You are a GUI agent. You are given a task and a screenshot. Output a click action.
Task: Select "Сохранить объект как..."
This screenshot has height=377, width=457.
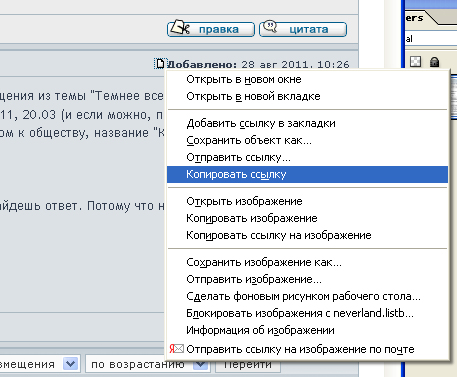click(x=307, y=140)
